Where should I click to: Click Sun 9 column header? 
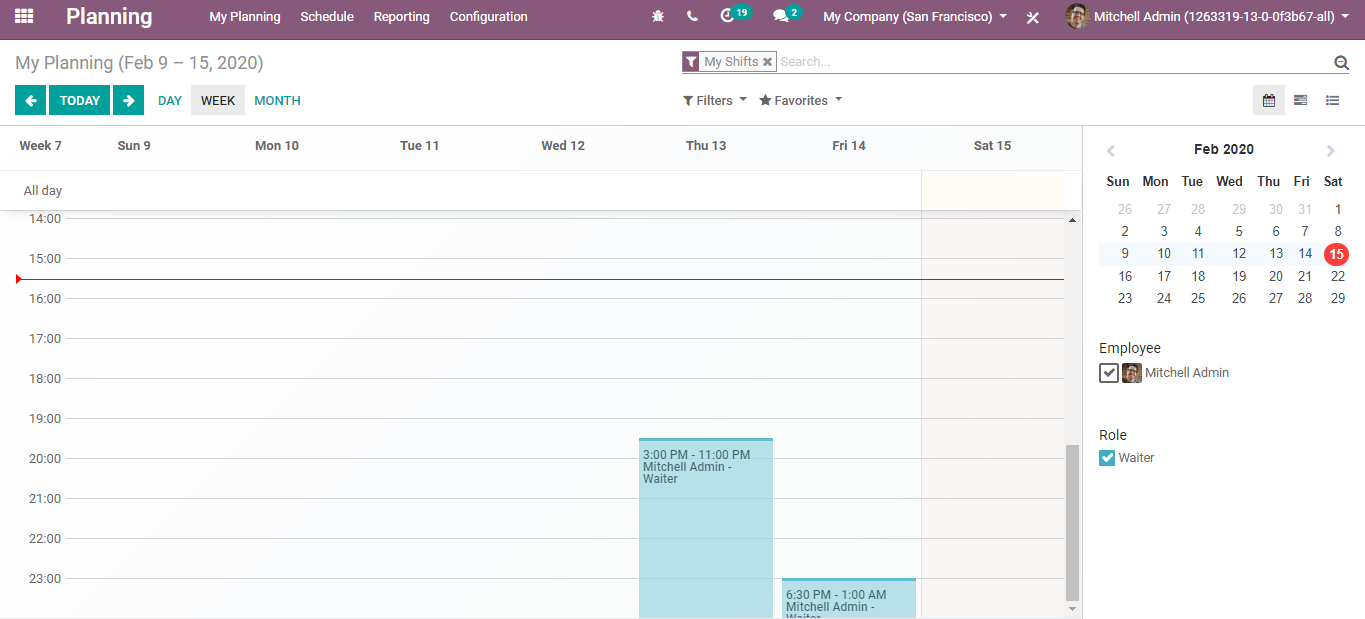[x=134, y=146]
